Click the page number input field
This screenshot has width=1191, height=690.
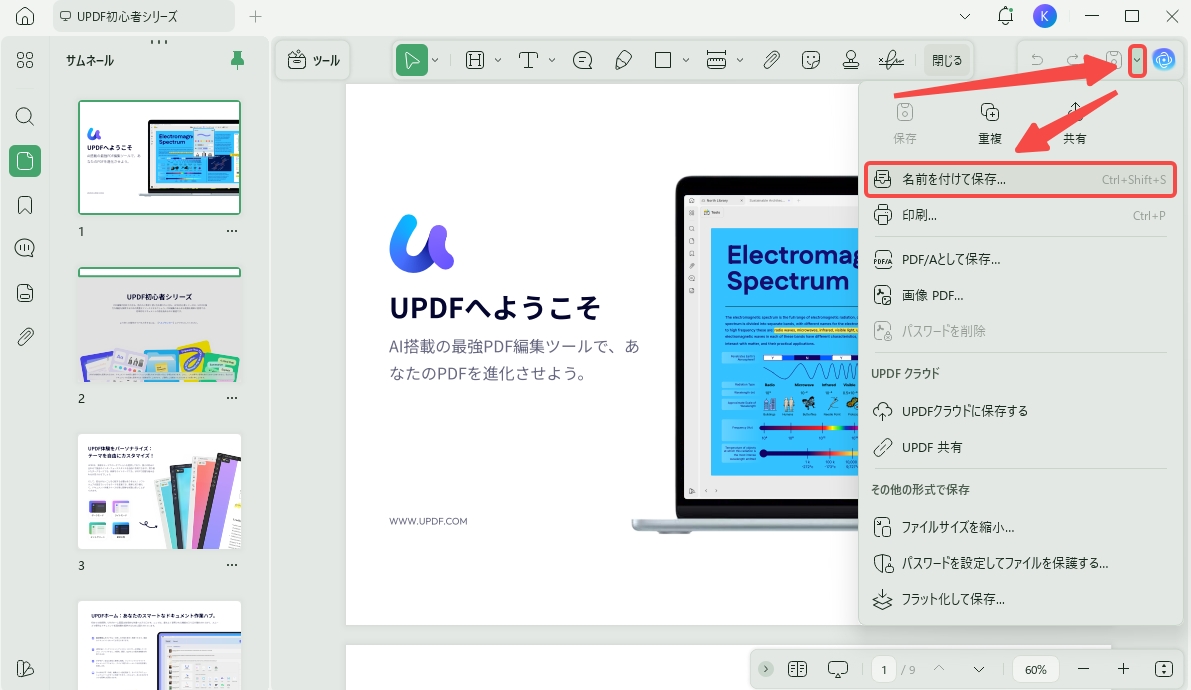point(883,669)
